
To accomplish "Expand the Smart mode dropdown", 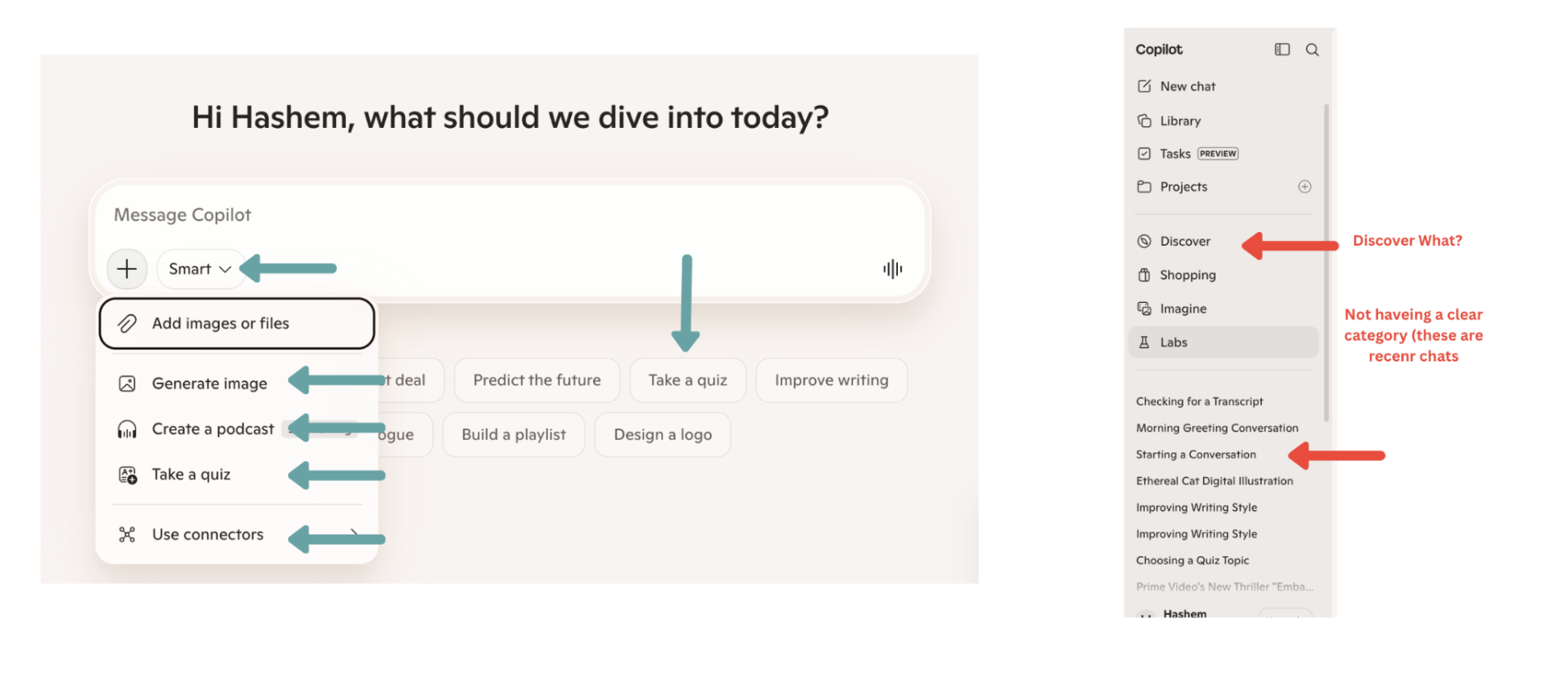I will pyautogui.click(x=200, y=269).
